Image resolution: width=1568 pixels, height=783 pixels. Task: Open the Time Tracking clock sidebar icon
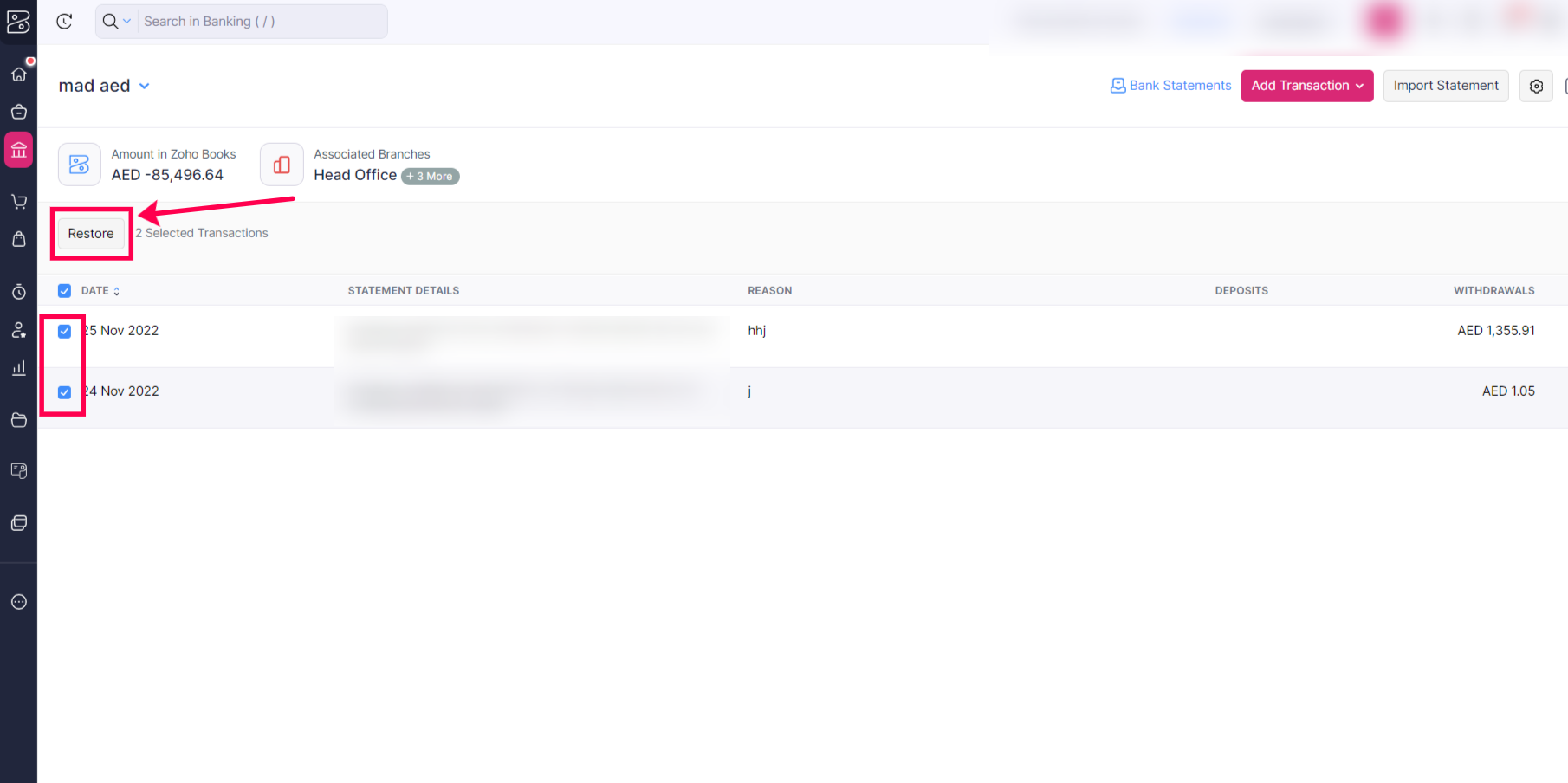pos(18,292)
